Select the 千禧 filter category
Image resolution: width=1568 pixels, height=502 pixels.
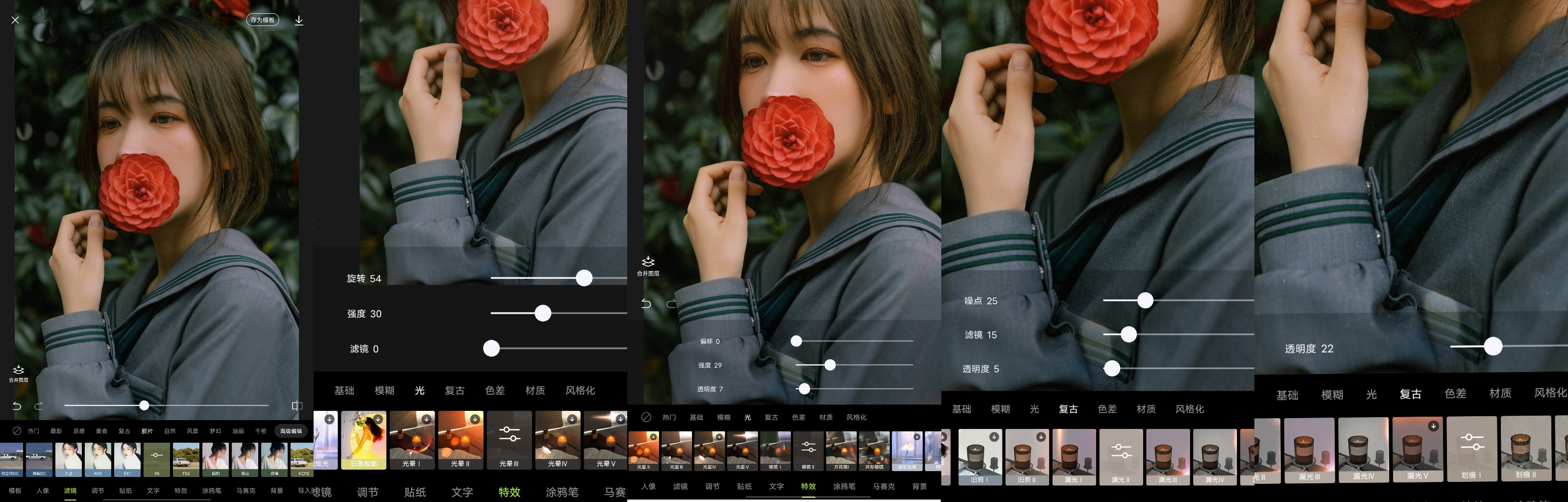point(261,431)
